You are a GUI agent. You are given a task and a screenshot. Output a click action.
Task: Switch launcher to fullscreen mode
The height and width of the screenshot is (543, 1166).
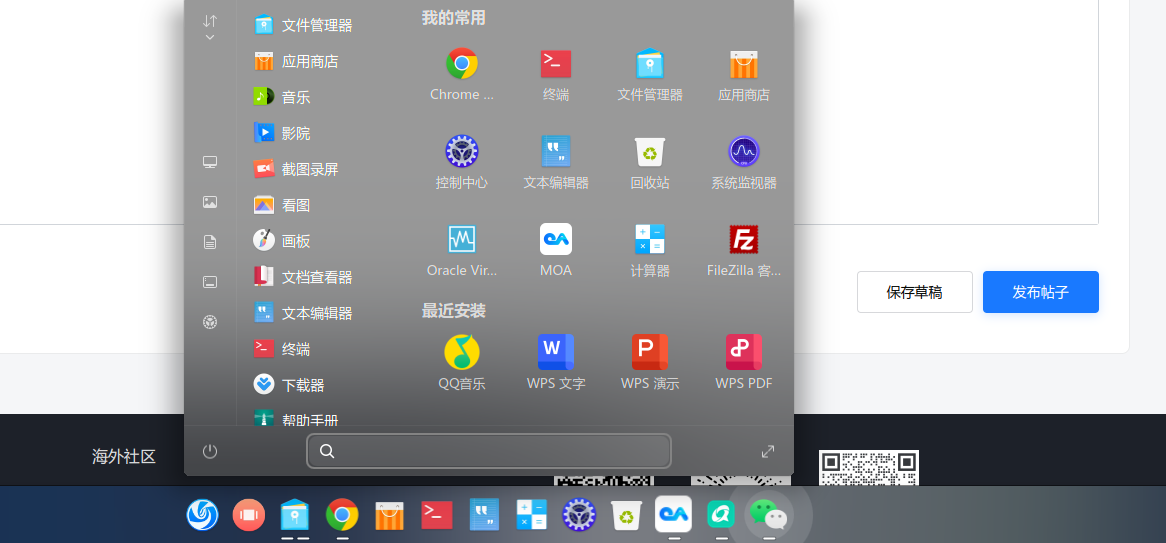tap(768, 451)
